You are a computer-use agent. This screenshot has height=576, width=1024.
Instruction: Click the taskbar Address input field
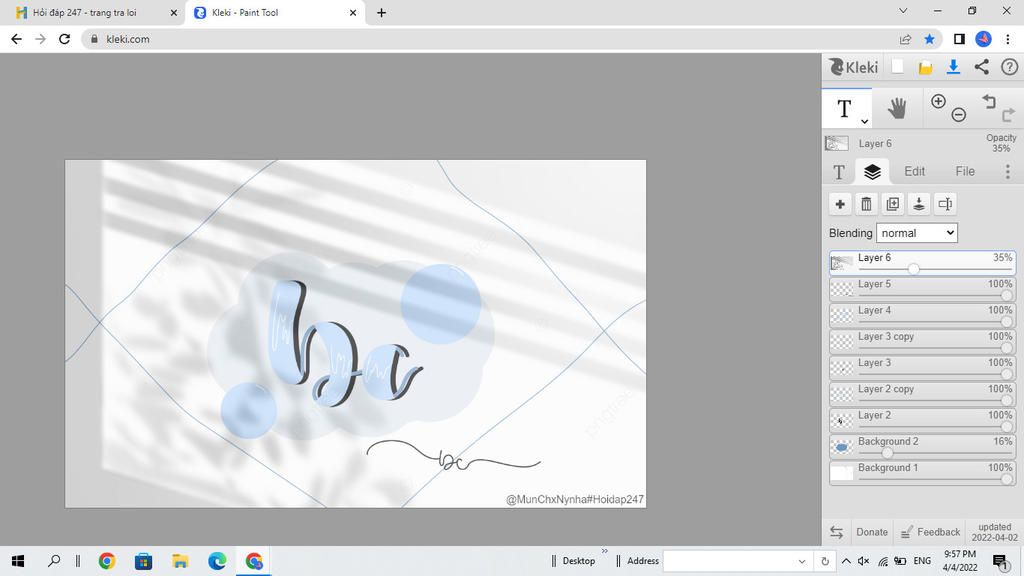(730, 561)
